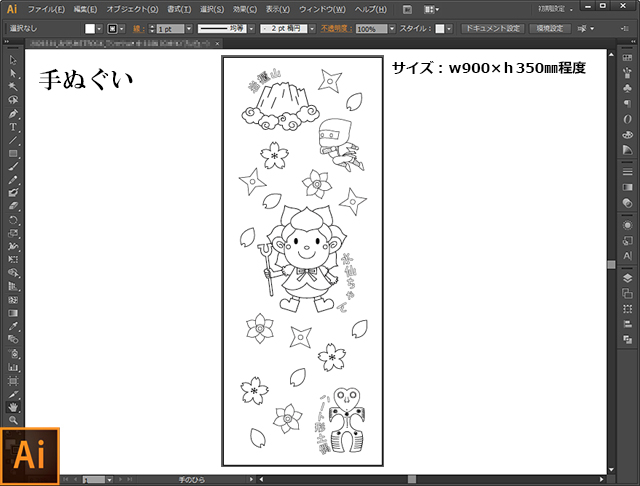Open the オブジェクト menu
640x486 pixels.
coord(132,9)
